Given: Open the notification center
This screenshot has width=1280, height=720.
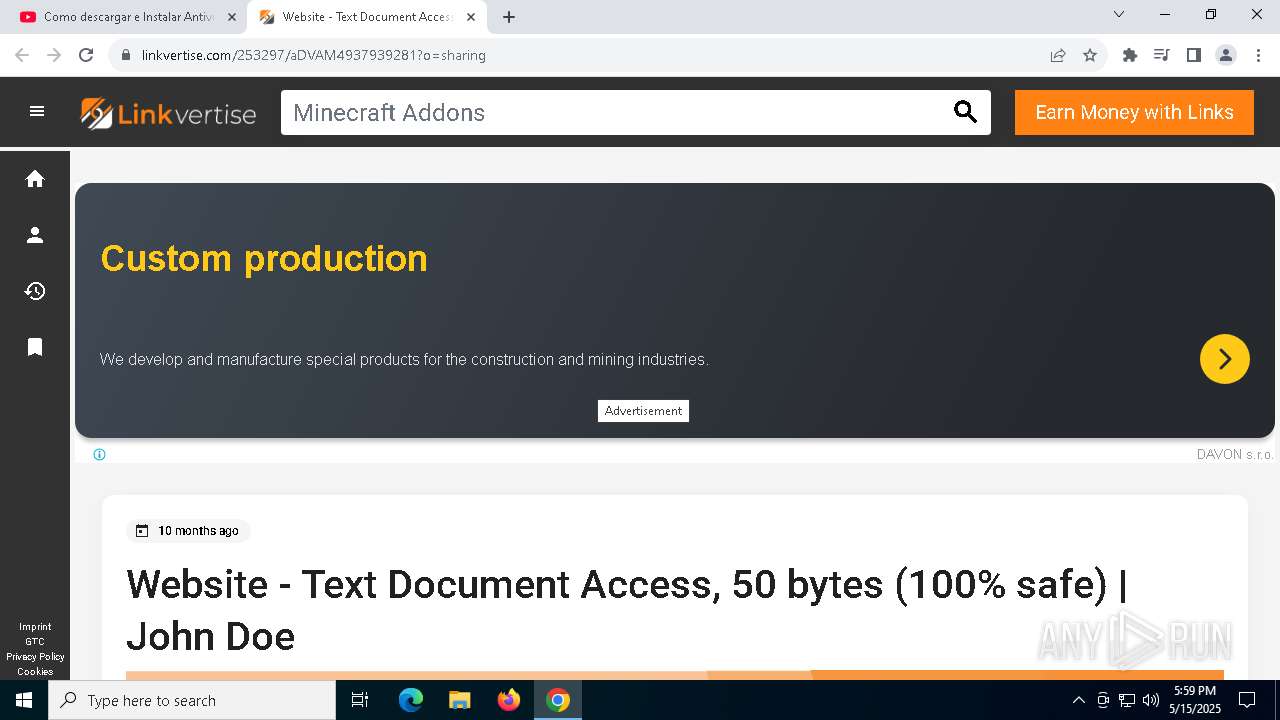Looking at the screenshot, I should [1247, 700].
